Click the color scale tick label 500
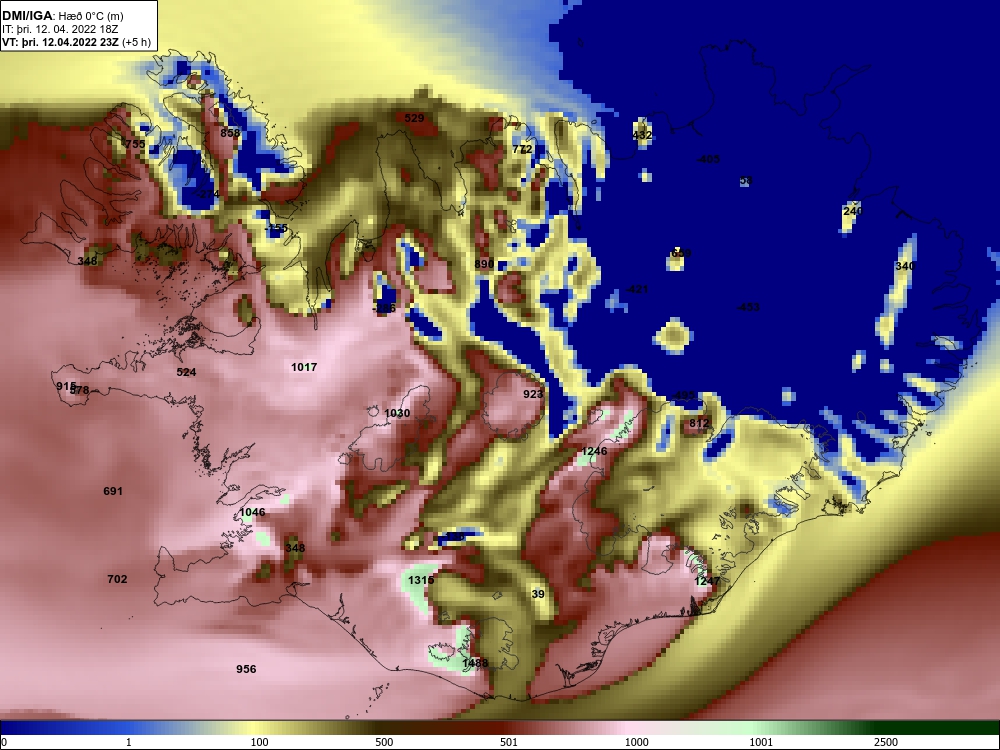This screenshot has width=1000, height=750. 384,742
